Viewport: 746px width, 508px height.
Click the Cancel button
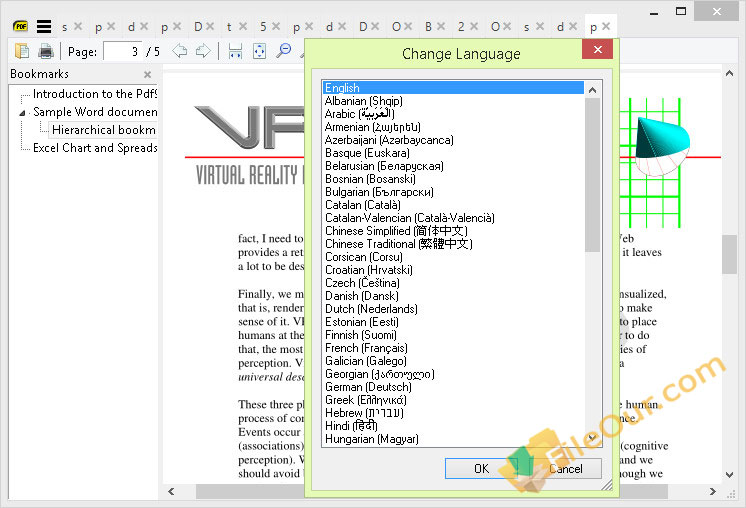click(x=566, y=469)
